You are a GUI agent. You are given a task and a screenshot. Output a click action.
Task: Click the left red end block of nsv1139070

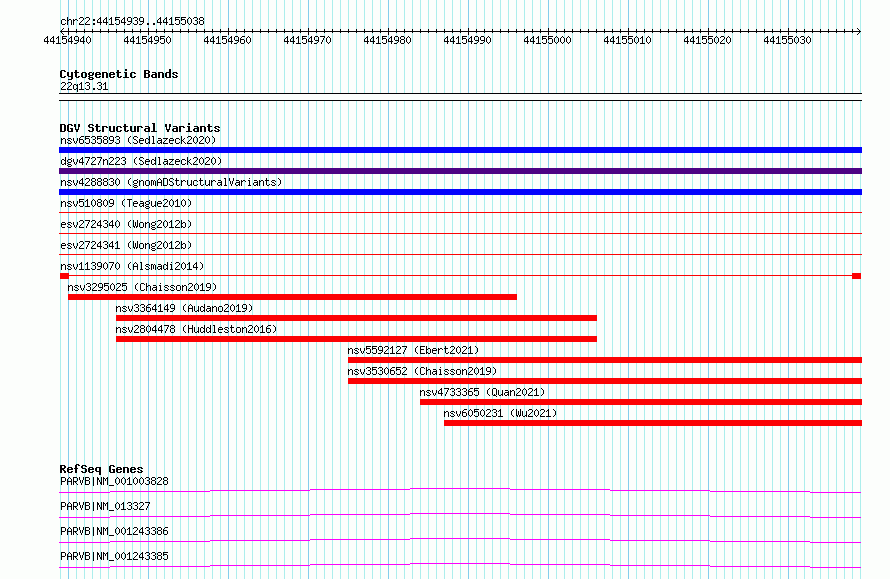tap(64, 276)
